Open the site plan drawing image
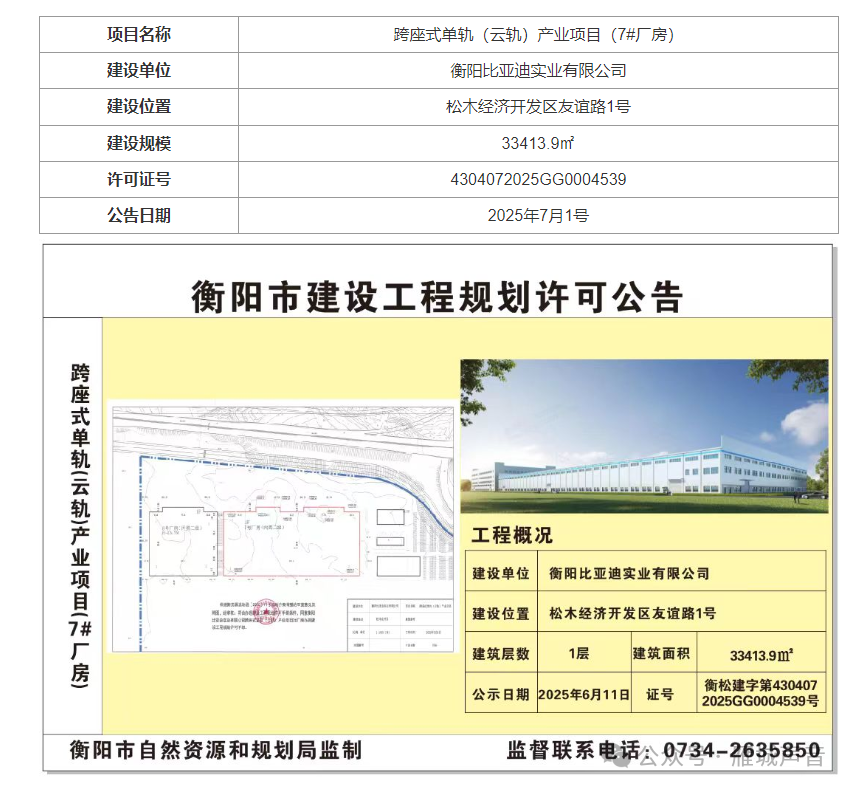Image resolution: width=853 pixels, height=790 pixels. pyautogui.click(x=283, y=528)
